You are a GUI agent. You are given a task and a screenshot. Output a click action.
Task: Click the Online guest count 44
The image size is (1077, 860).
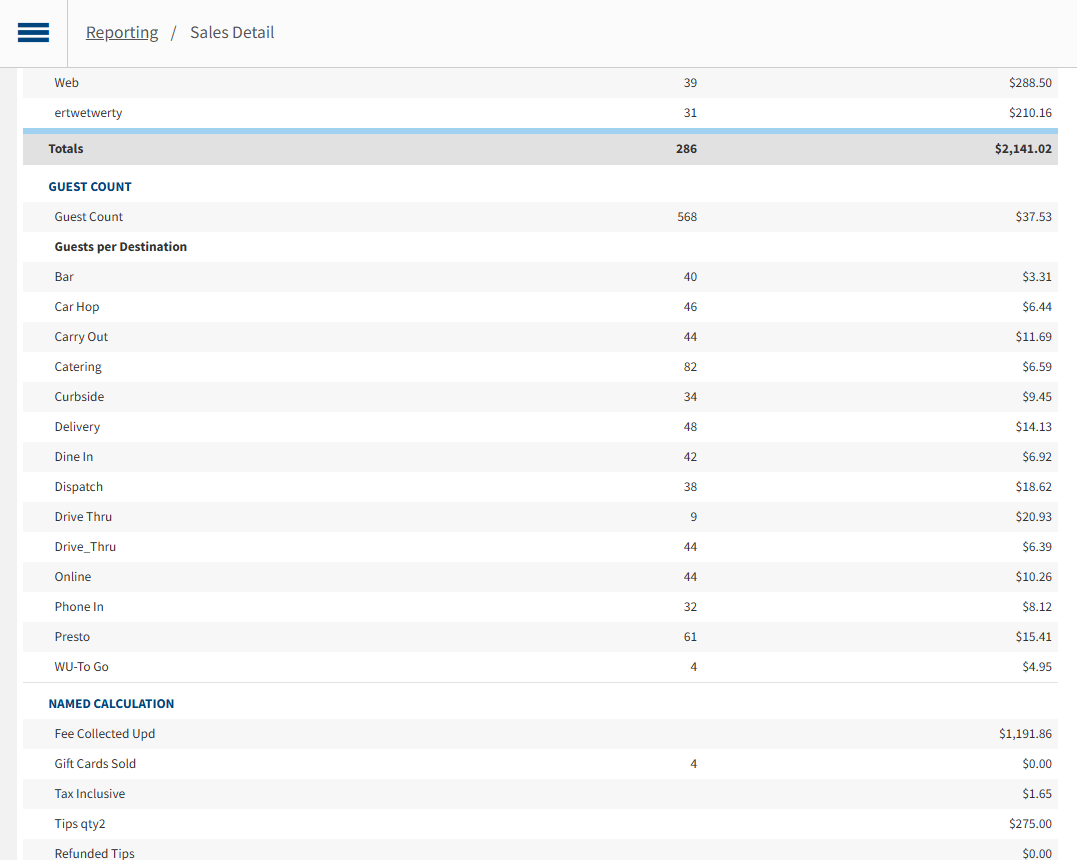tap(689, 576)
